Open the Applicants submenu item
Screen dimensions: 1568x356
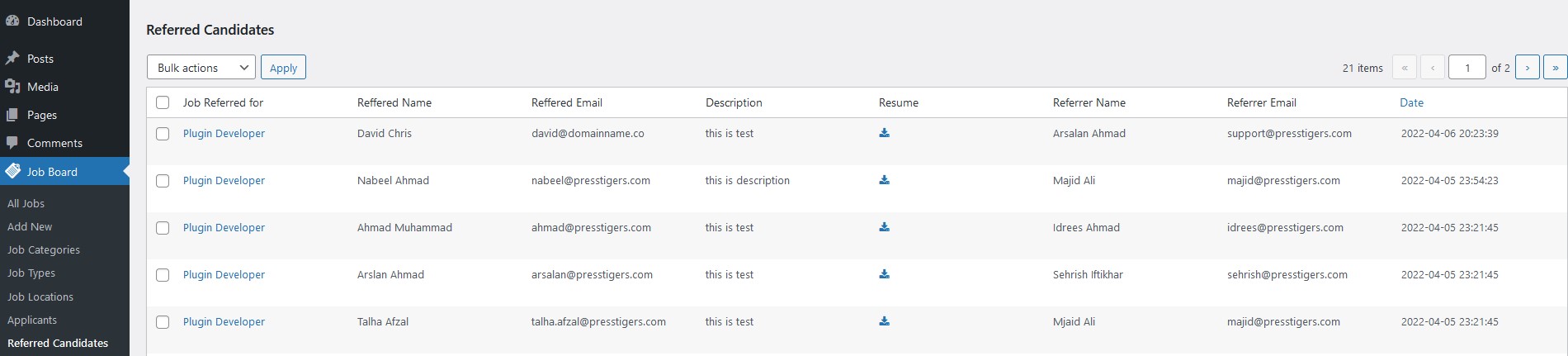click(x=32, y=320)
